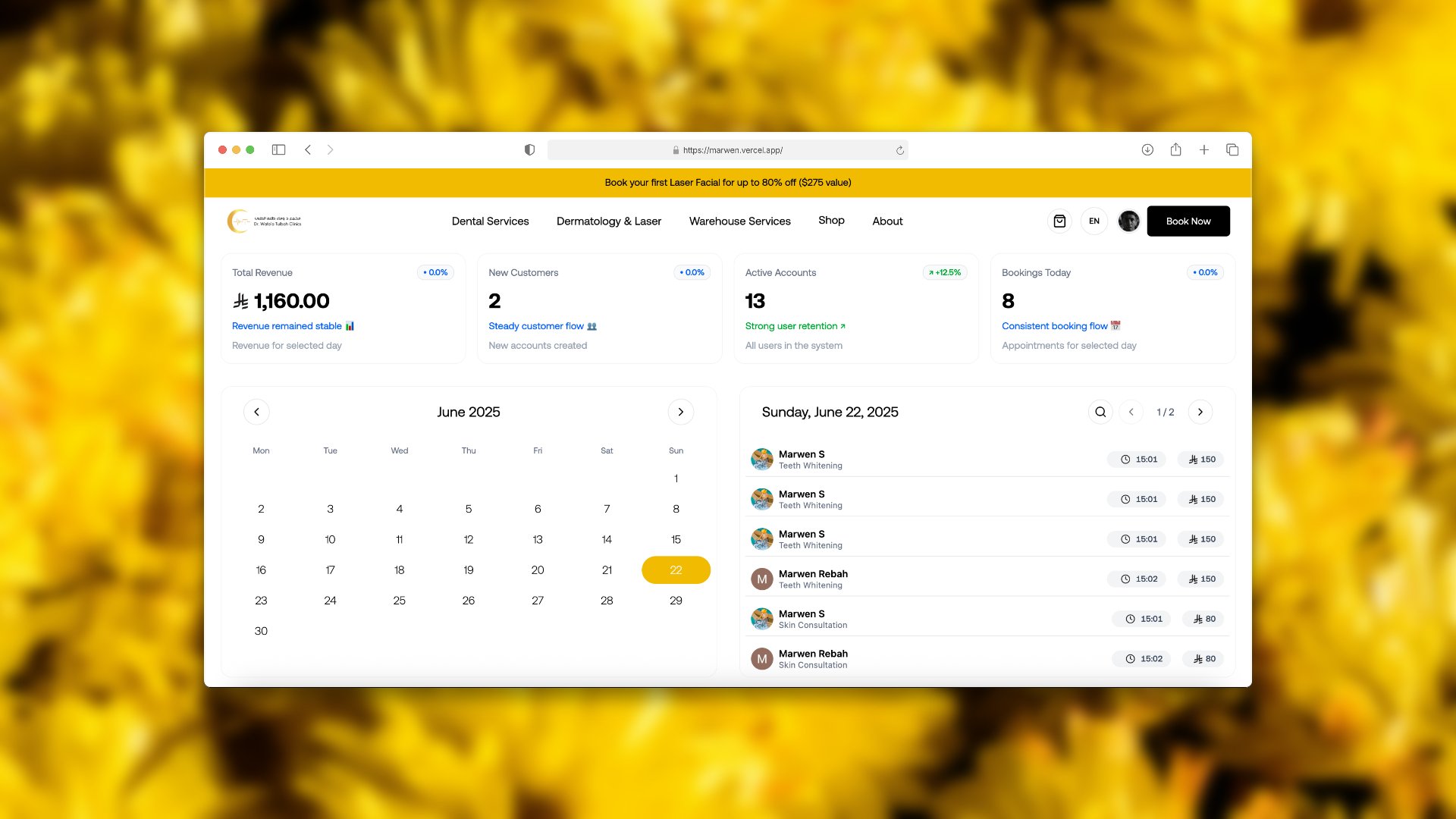The image size is (1456, 819).
Task: Open Safari downloads icon
Action: point(1147,150)
